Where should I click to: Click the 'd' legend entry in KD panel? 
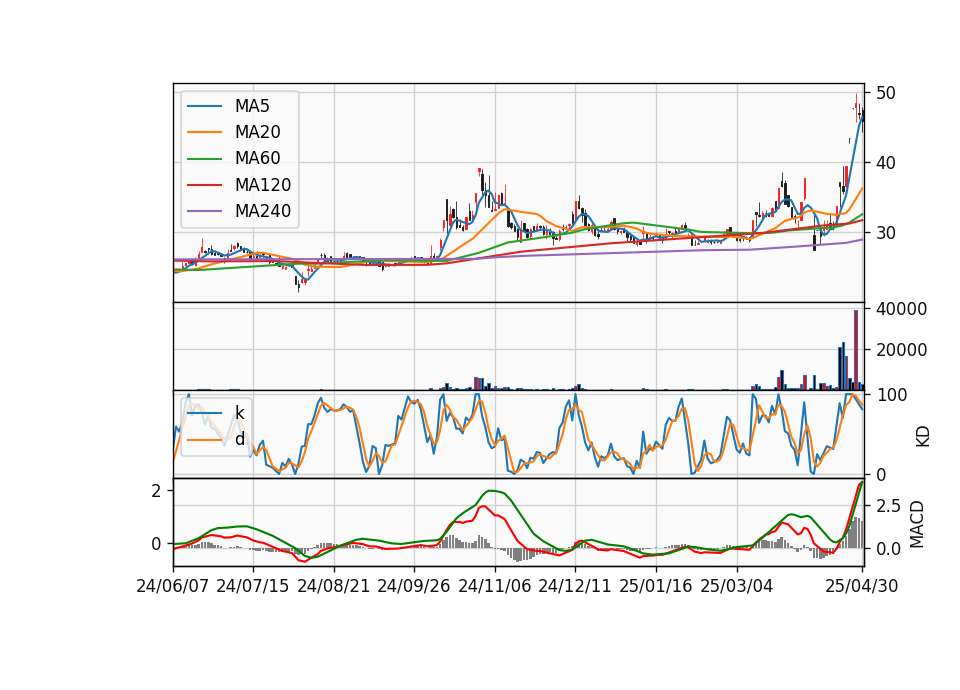(x=239, y=438)
